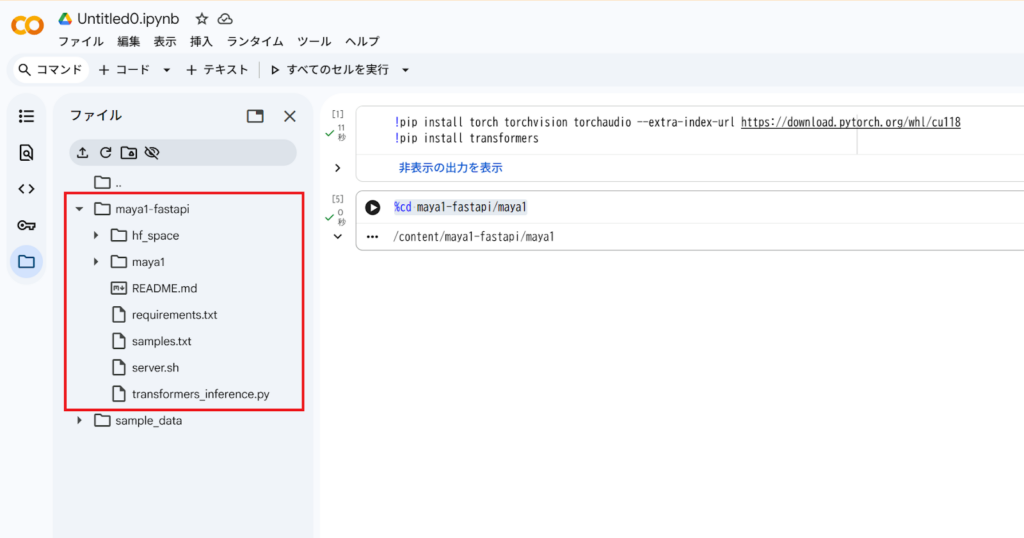Collapse the output of the %cd cell

point(338,236)
